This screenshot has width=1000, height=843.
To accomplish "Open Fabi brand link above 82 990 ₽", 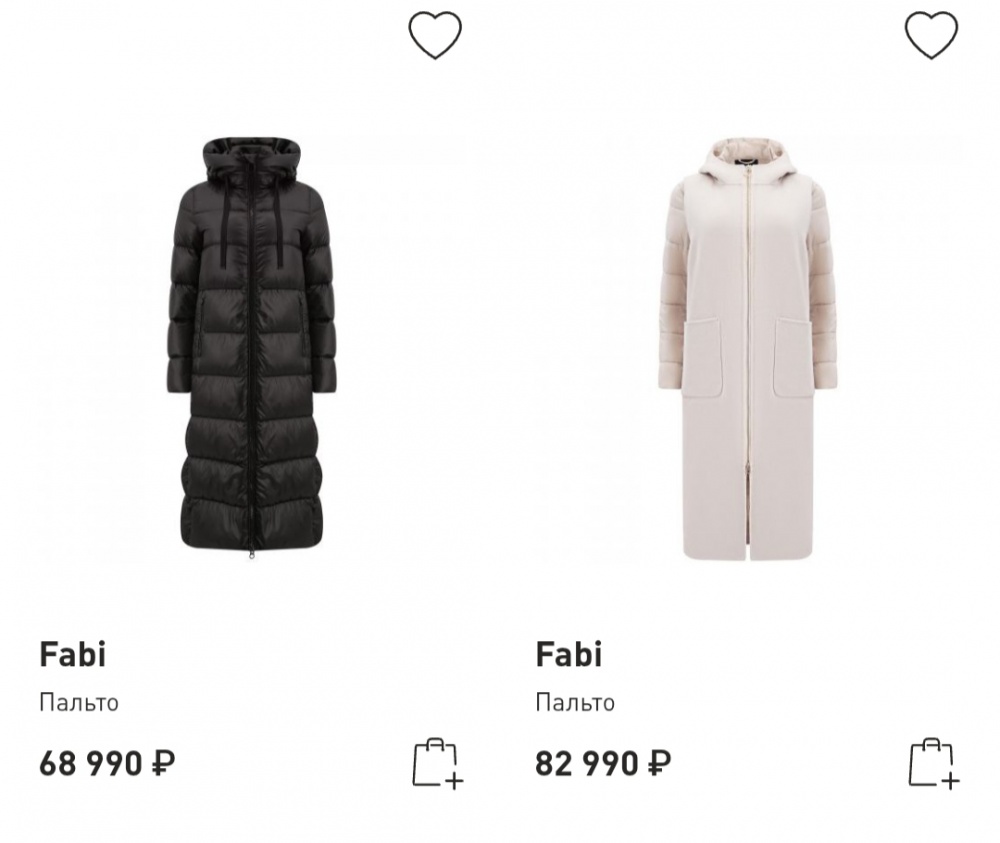I will (568, 654).
